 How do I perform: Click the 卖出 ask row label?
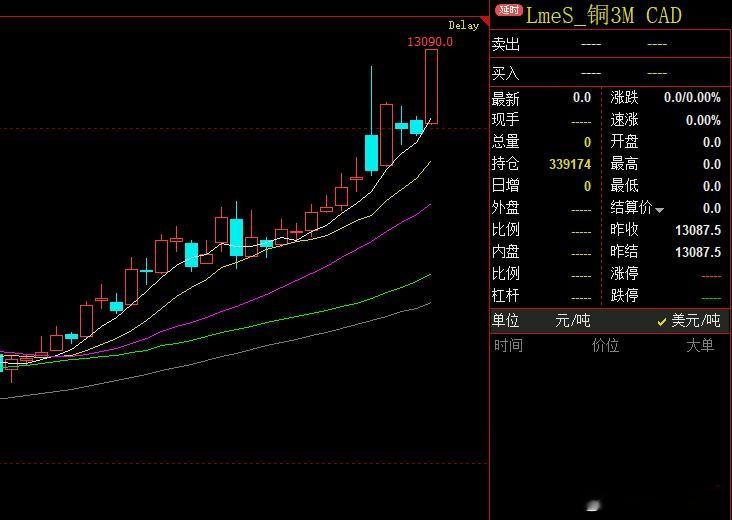click(x=506, y=44)
